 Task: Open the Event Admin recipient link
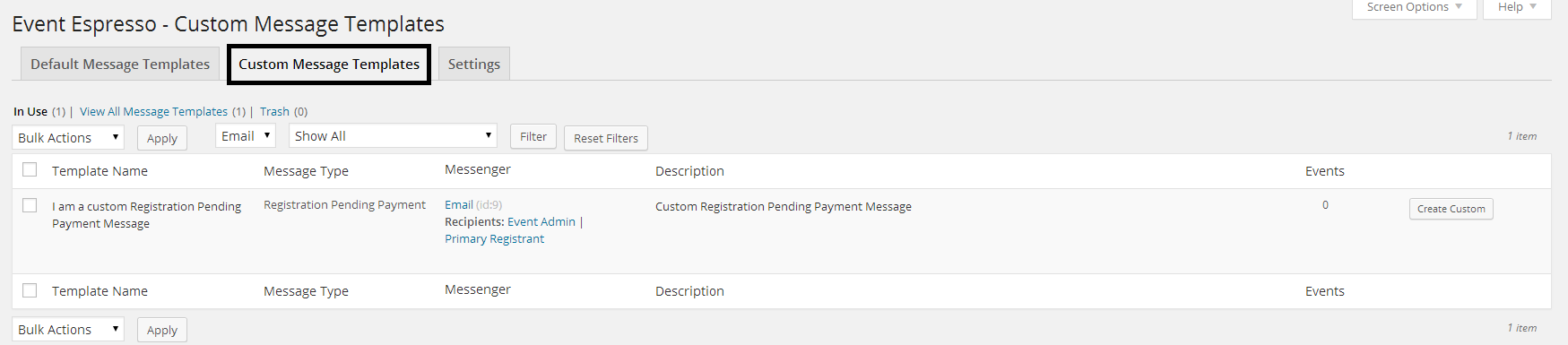click(x=541, y=222)
